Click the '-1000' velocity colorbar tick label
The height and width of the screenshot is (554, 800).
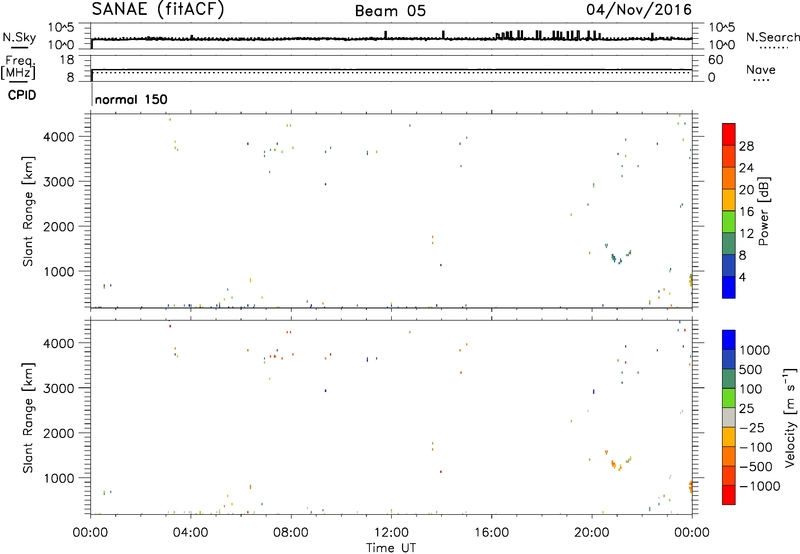(x=759, y=486)
